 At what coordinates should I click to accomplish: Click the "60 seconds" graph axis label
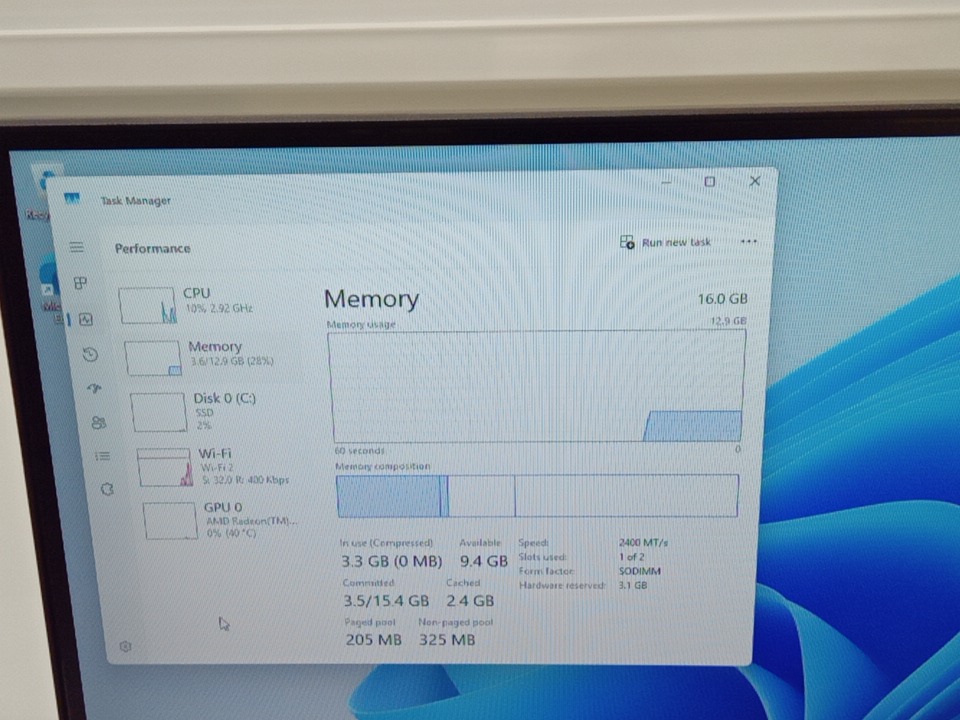point(359,451)
